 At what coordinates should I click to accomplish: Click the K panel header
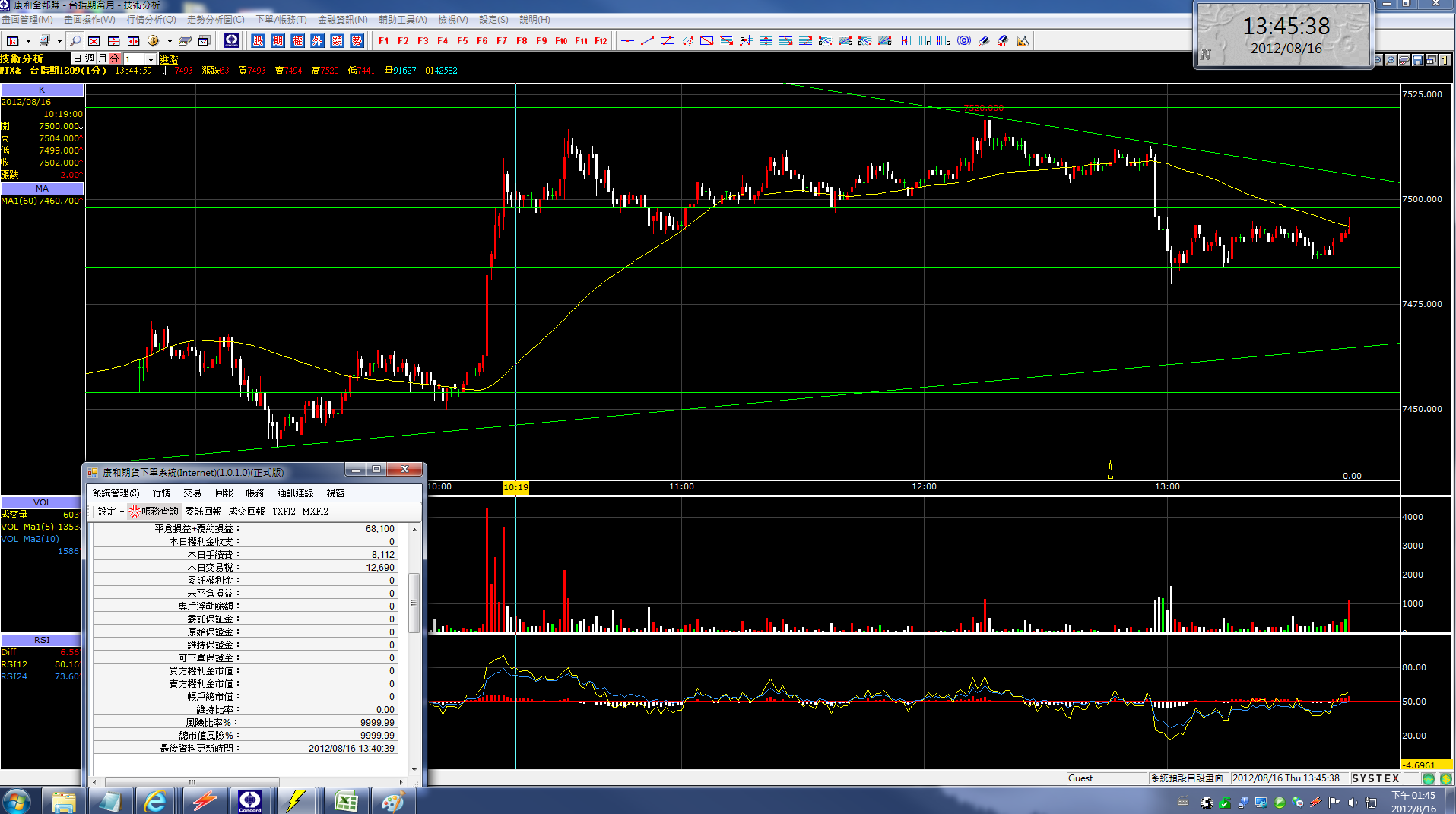(42, 90)
